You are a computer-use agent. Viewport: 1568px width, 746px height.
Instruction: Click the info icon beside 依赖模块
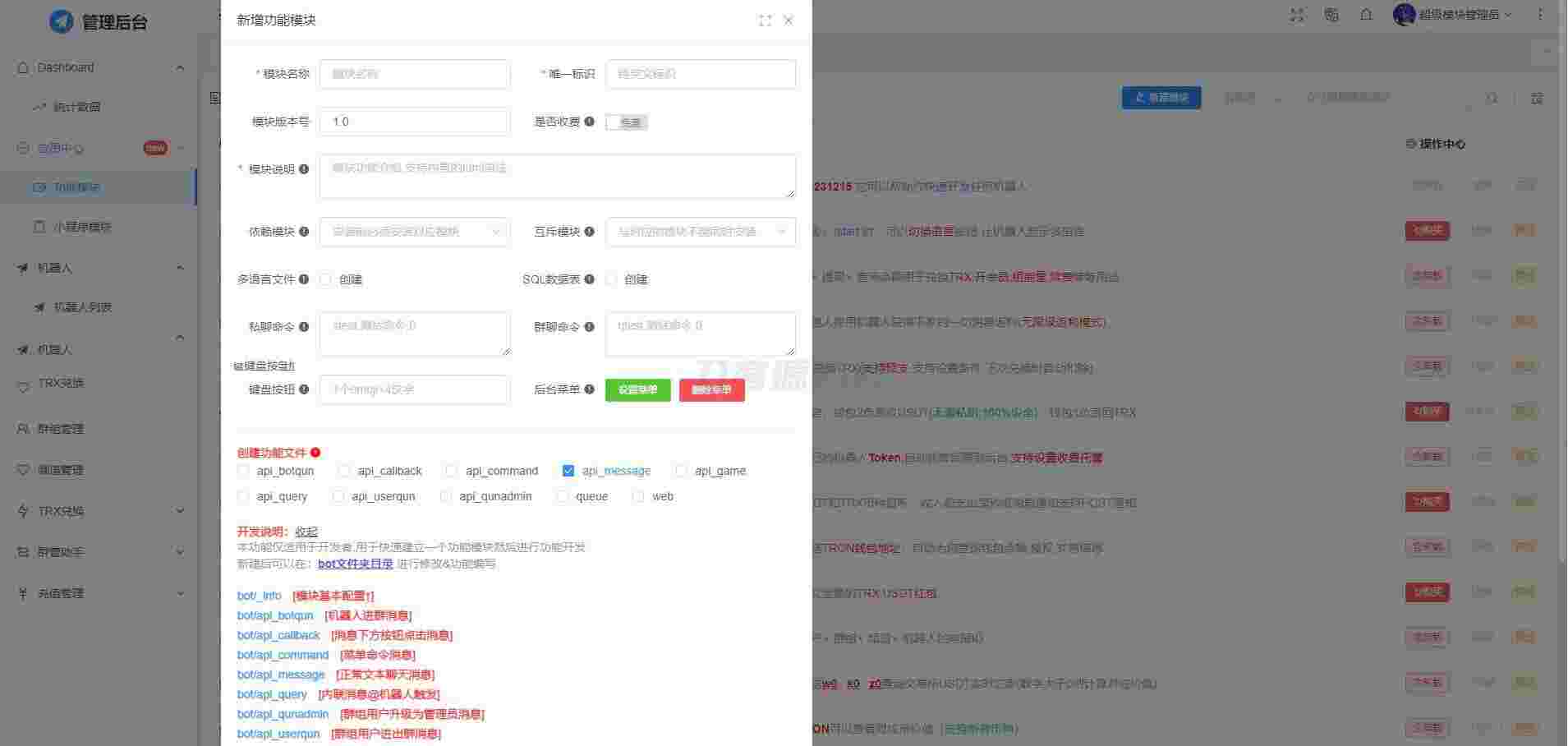tap(304, 232)
